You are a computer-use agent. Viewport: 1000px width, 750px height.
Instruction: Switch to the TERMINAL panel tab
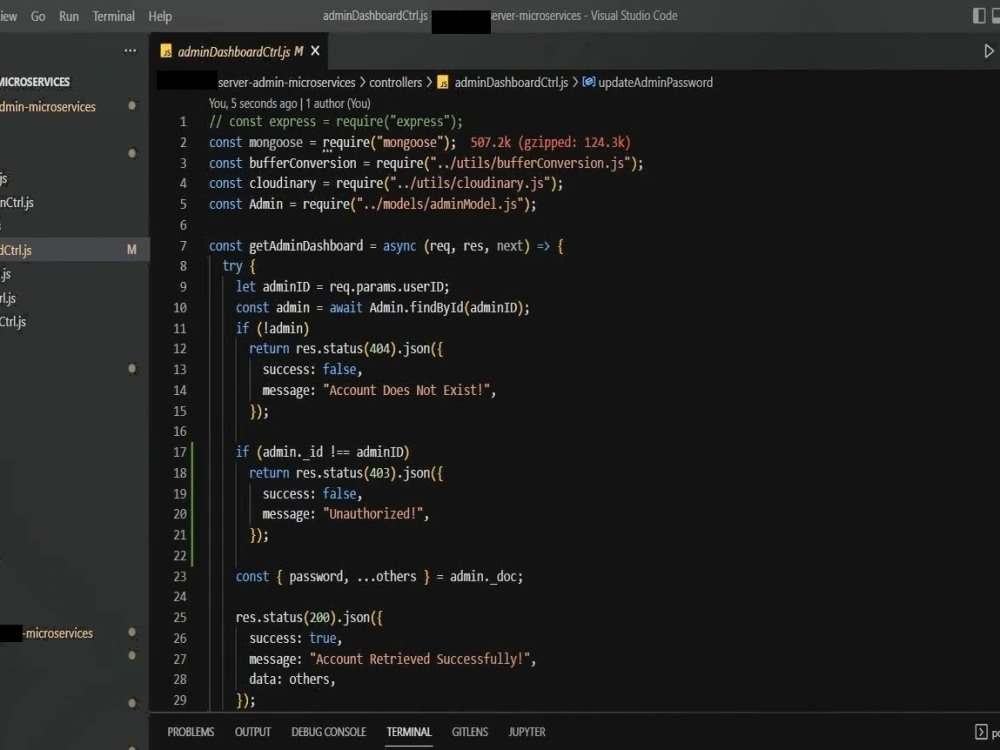pos(409,732)
